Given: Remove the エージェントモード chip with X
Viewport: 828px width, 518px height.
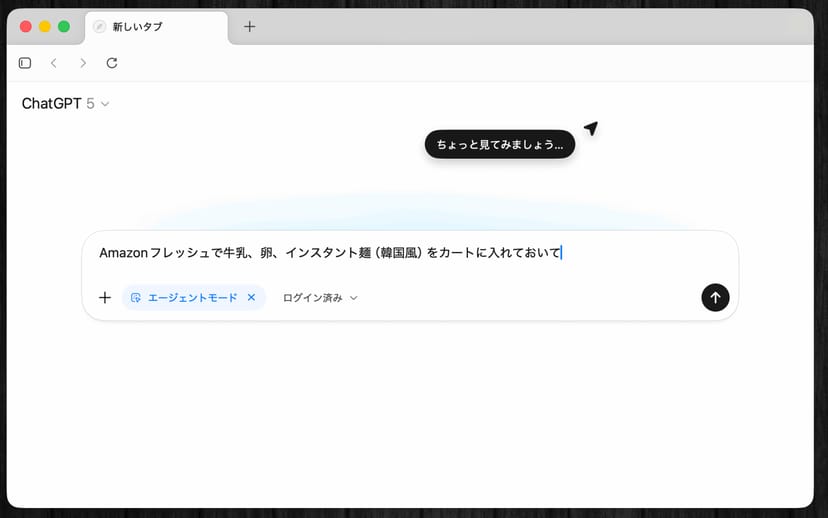Looking at the screenshot, I should coord(251,298).
